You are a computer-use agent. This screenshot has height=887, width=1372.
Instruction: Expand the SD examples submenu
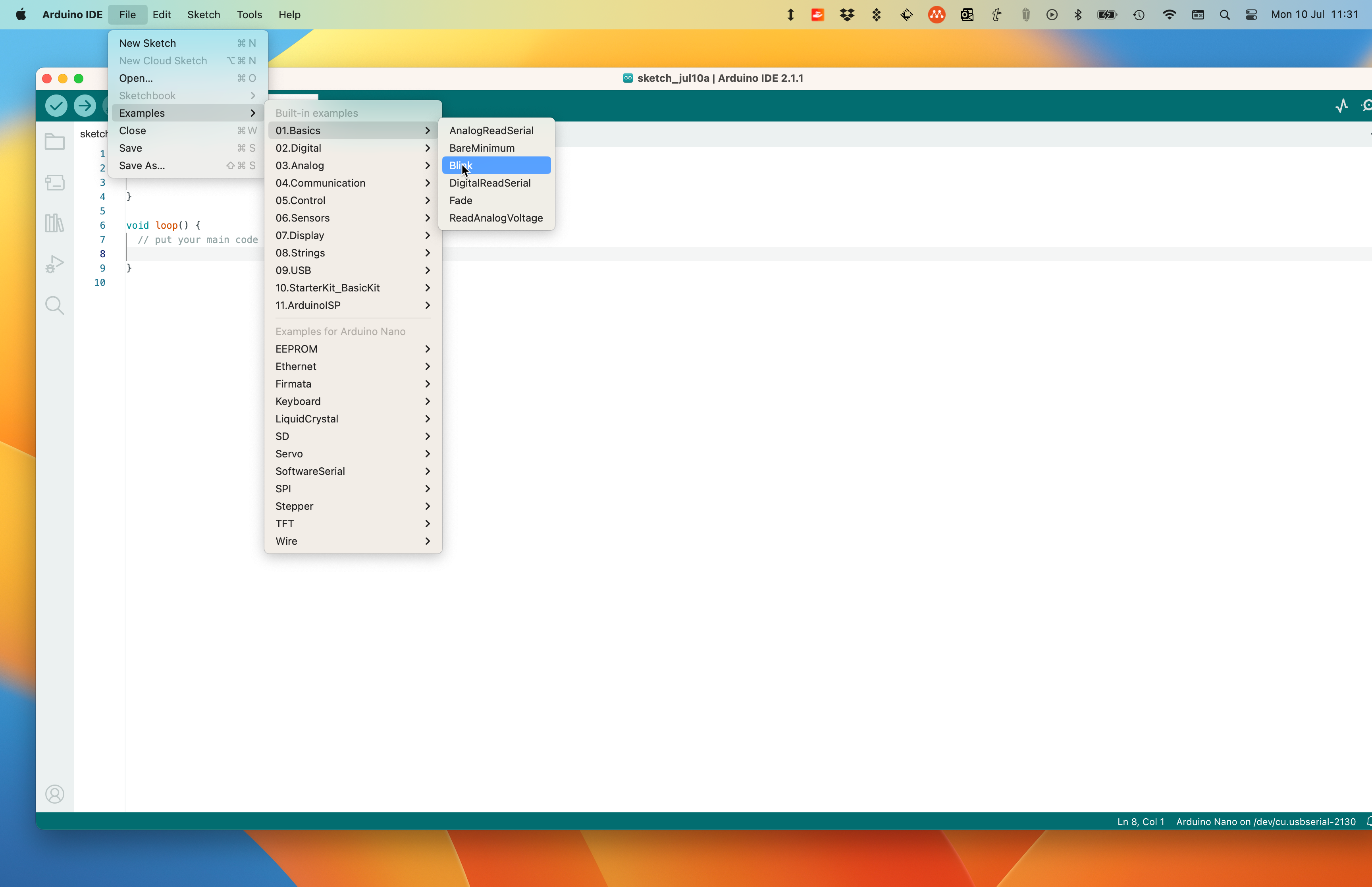point(353,436)
